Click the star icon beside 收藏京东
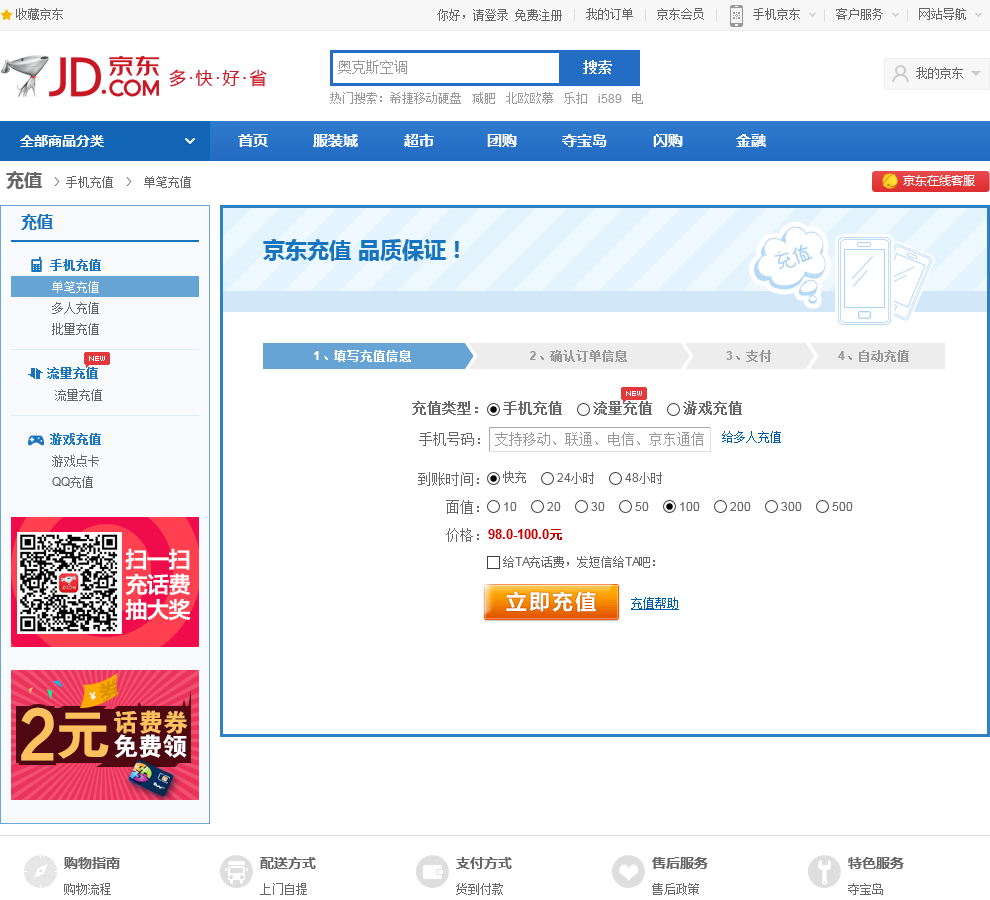Image resolution: width=990 pixels, height=900 pixels. pos(6,15)
